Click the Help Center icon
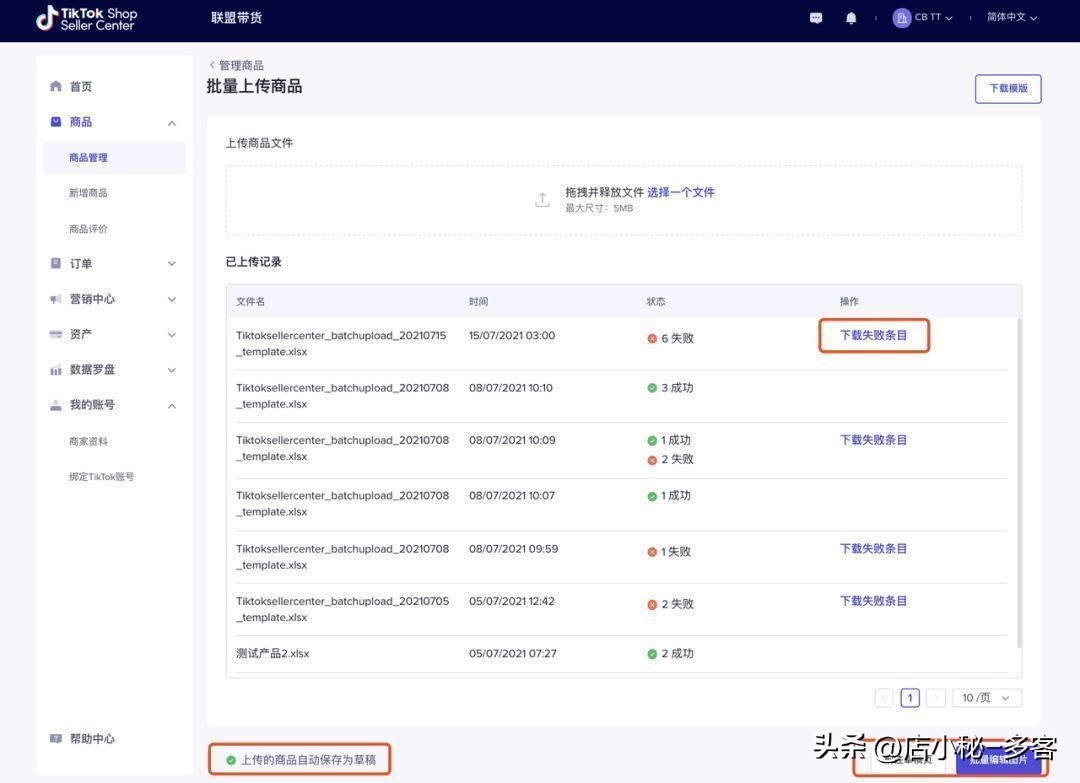This screenshot has height=783, width=1080. click(x=56, y=739)
